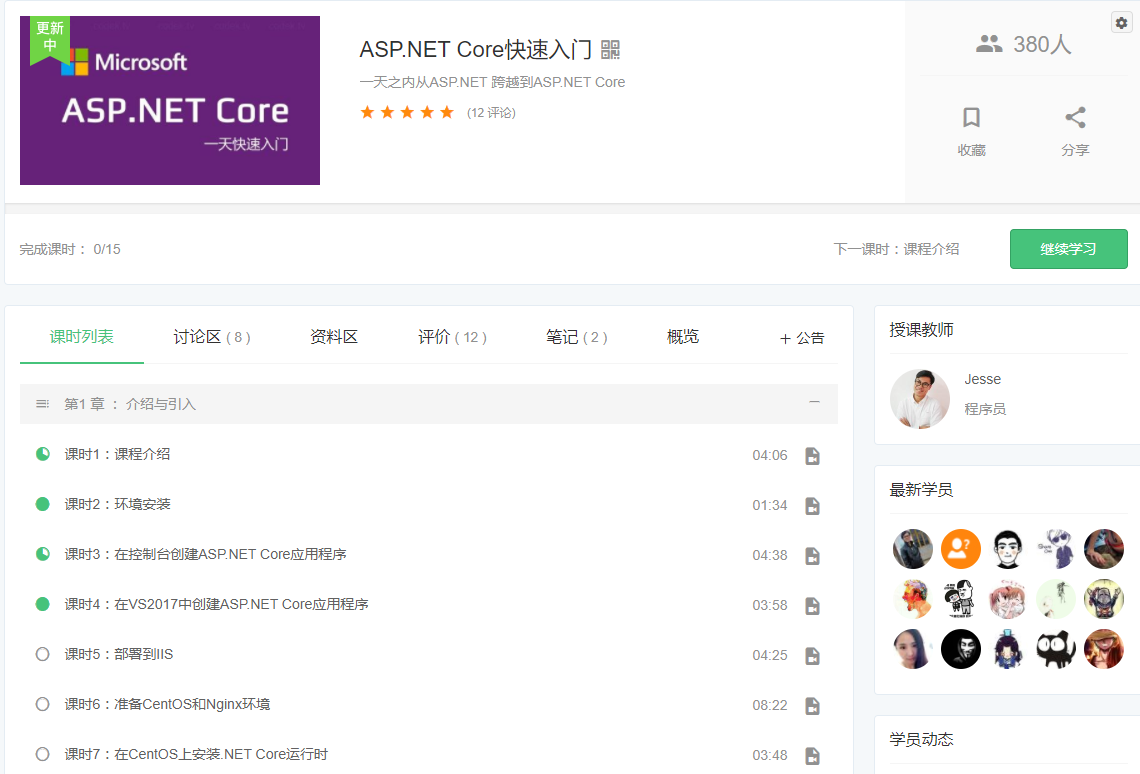
Task: Click the 课时3 half-progress status circle
Action: pyautogui.click(x=43, y=554)
